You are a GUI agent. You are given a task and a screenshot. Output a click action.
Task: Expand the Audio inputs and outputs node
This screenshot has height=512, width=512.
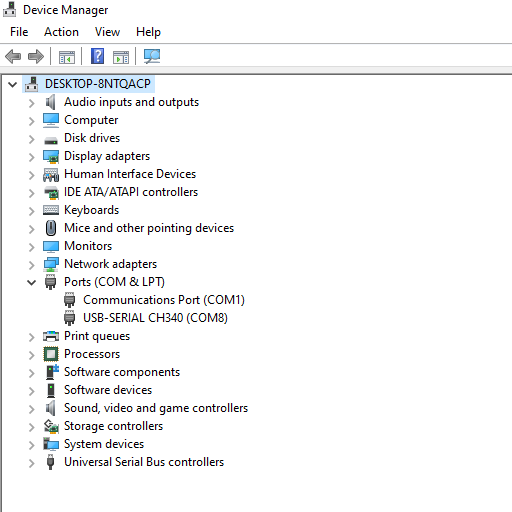coord(31,103)
